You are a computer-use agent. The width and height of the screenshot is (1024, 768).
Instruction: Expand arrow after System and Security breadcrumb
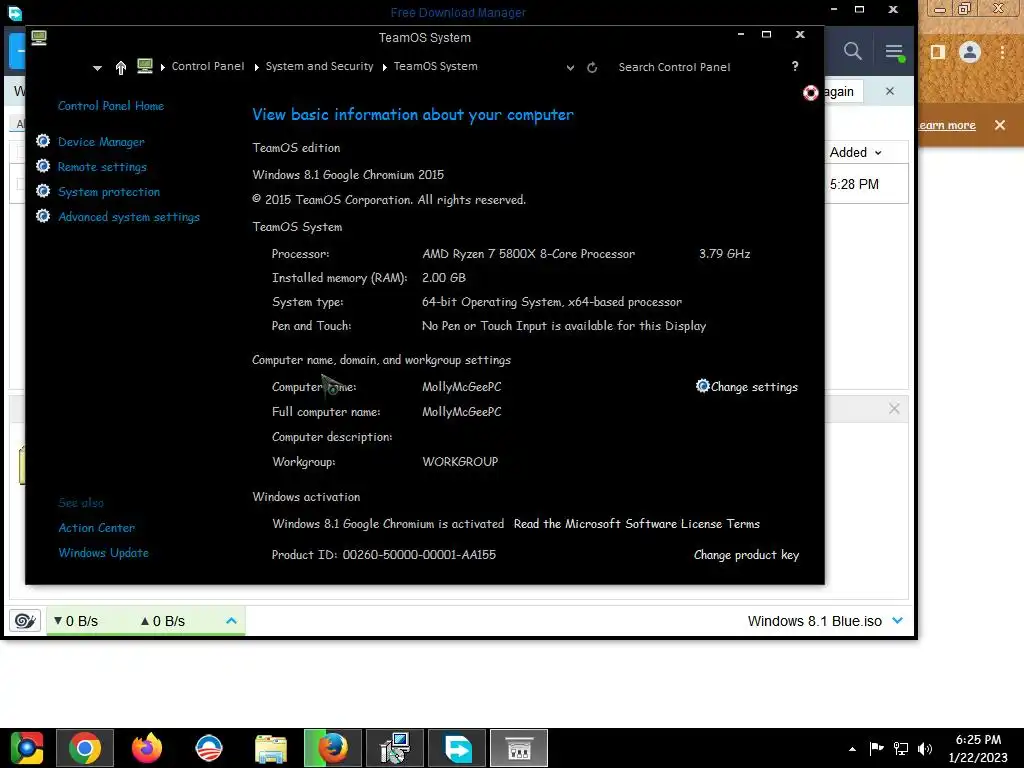384,67
